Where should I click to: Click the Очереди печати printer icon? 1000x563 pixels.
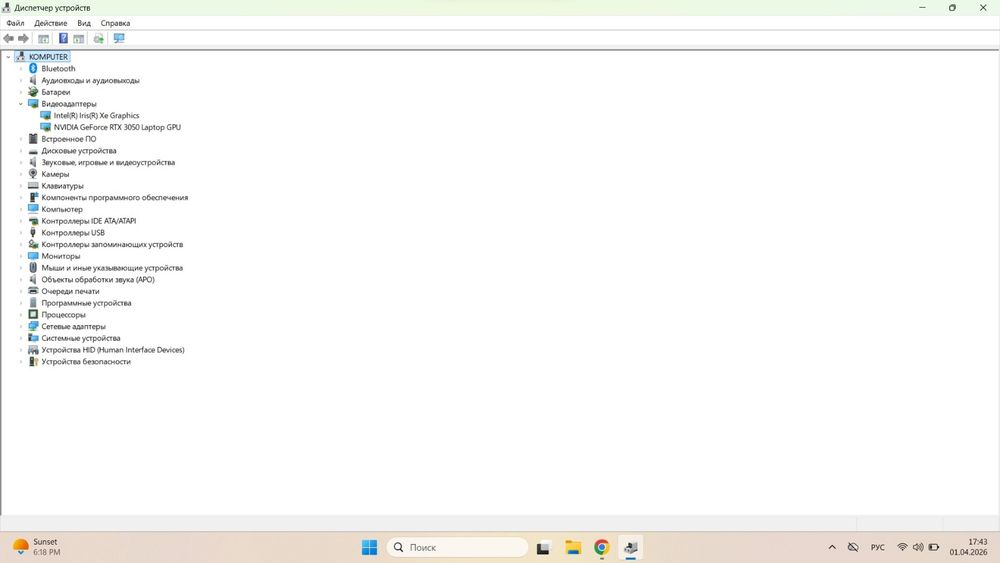click(33, 291)
